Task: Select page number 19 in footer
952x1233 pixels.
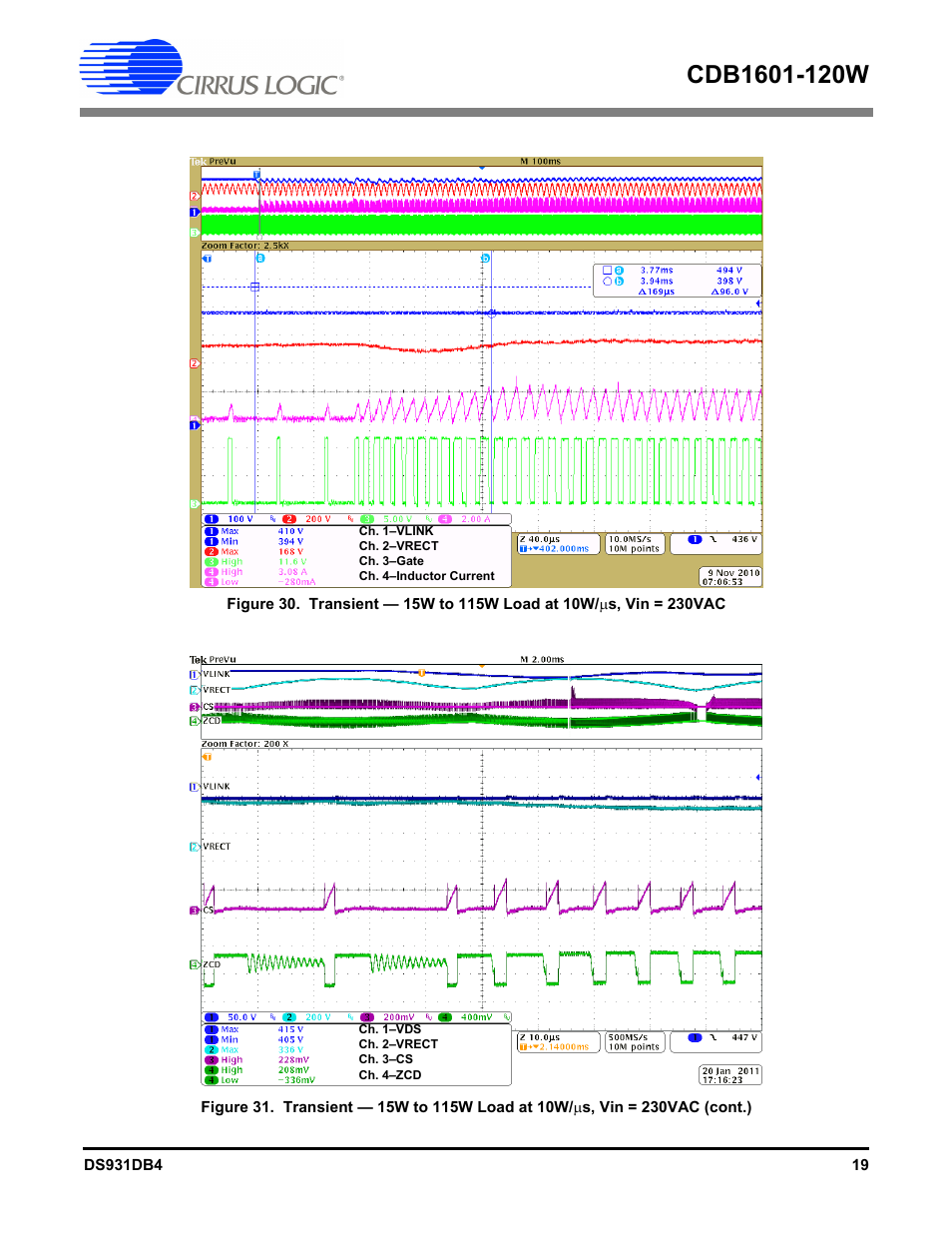Action: point(860,1165)
